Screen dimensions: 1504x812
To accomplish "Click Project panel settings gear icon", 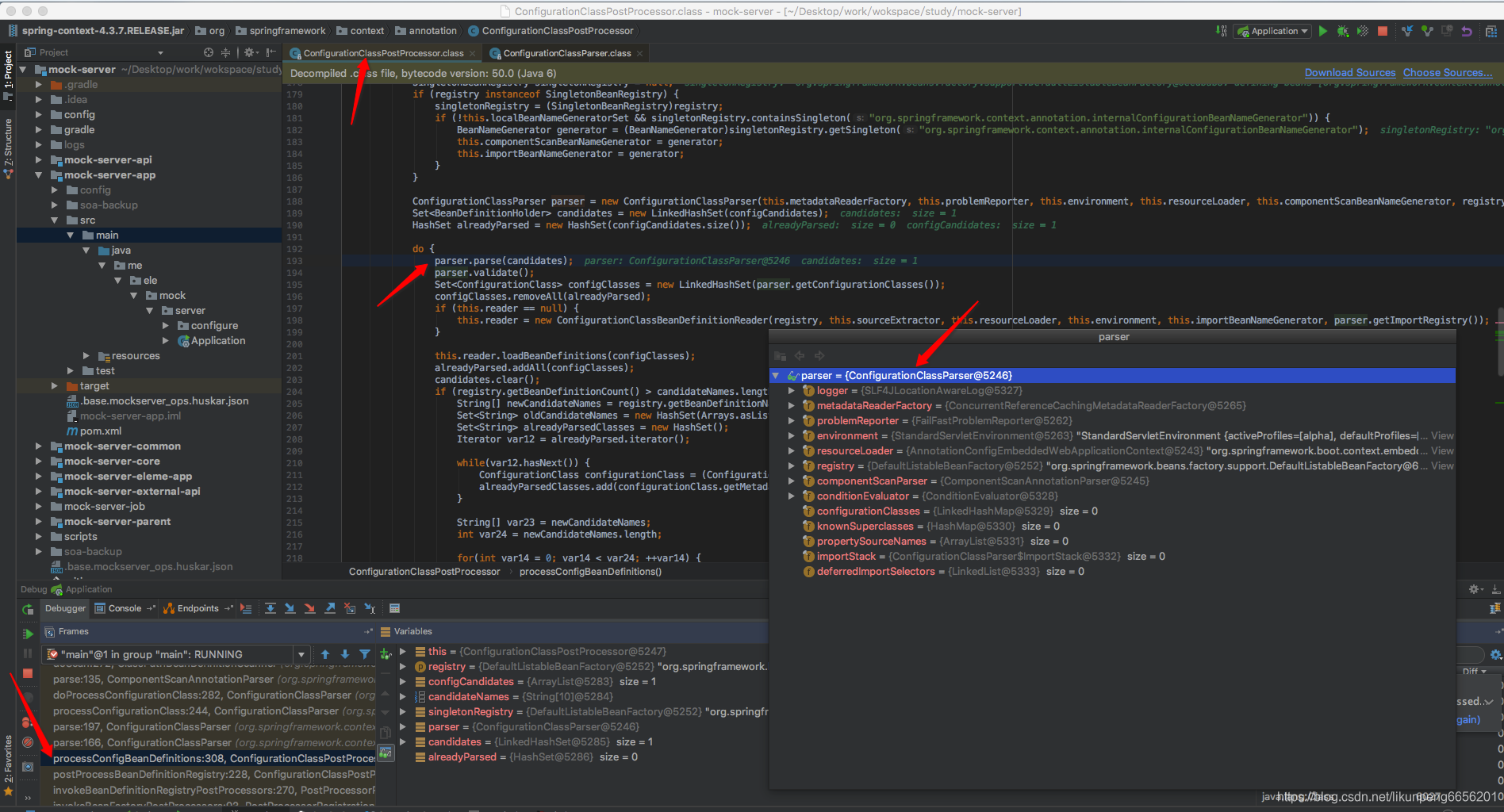I will click(x=250, y=52).
